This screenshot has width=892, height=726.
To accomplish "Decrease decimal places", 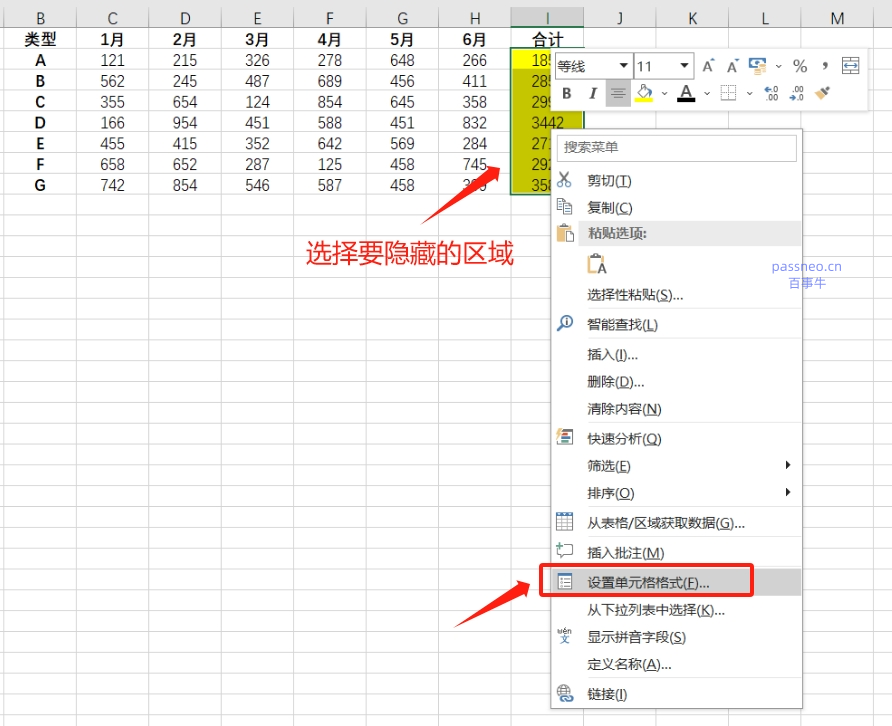I will point(797,93).
